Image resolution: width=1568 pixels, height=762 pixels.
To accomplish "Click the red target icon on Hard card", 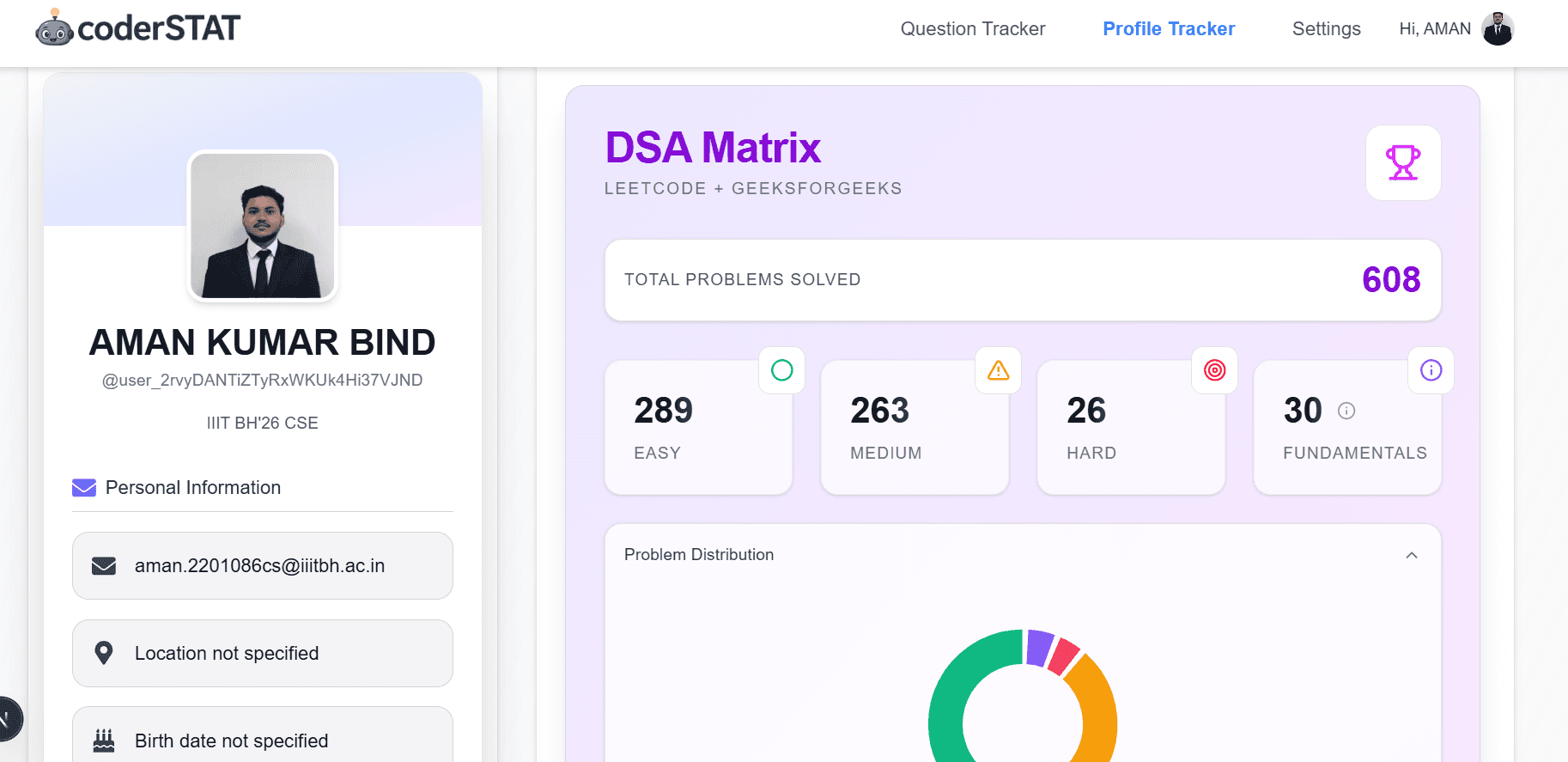I will click(x=1214, y=370).
